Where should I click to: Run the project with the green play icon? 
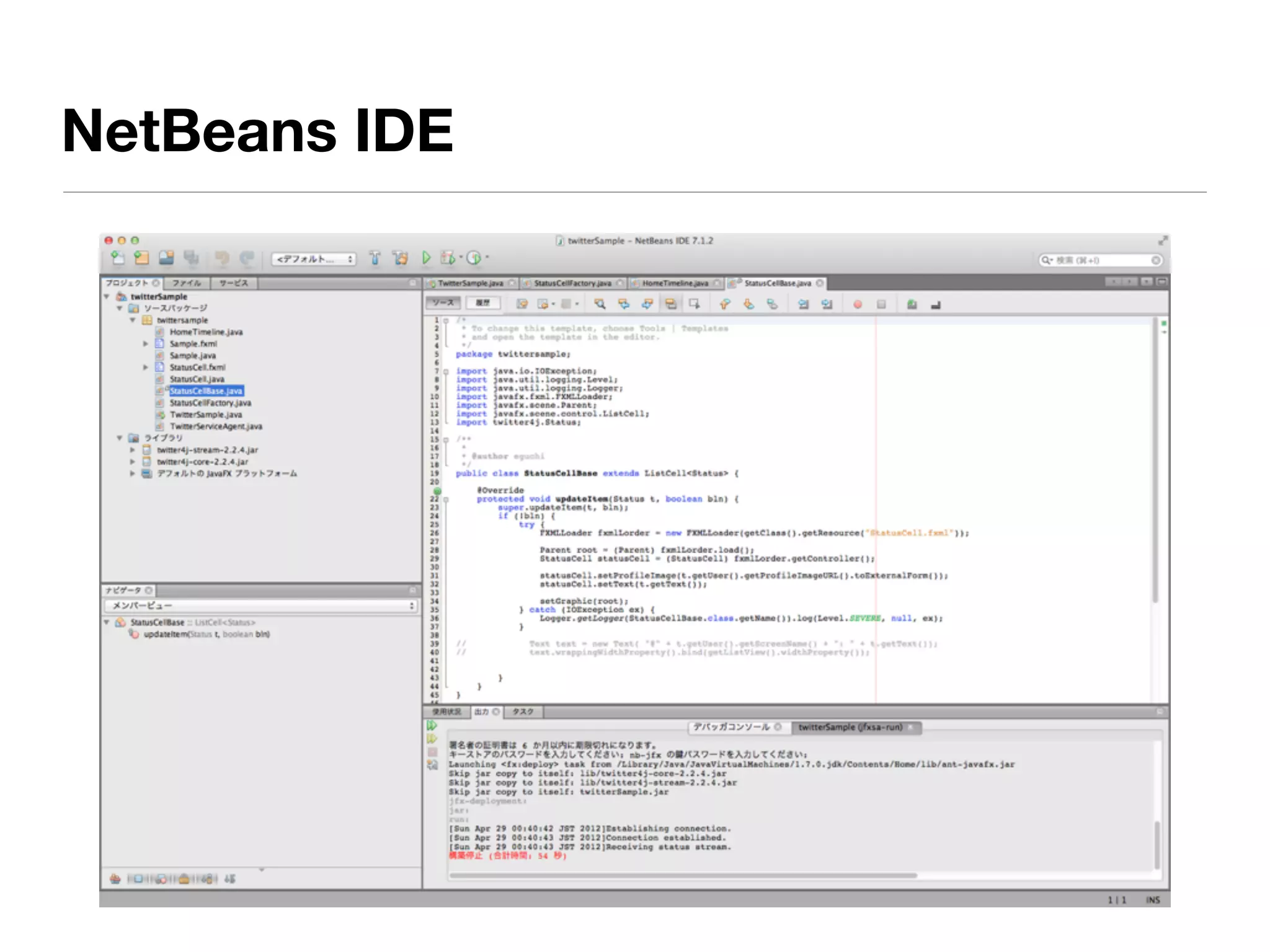coord(426,258)
